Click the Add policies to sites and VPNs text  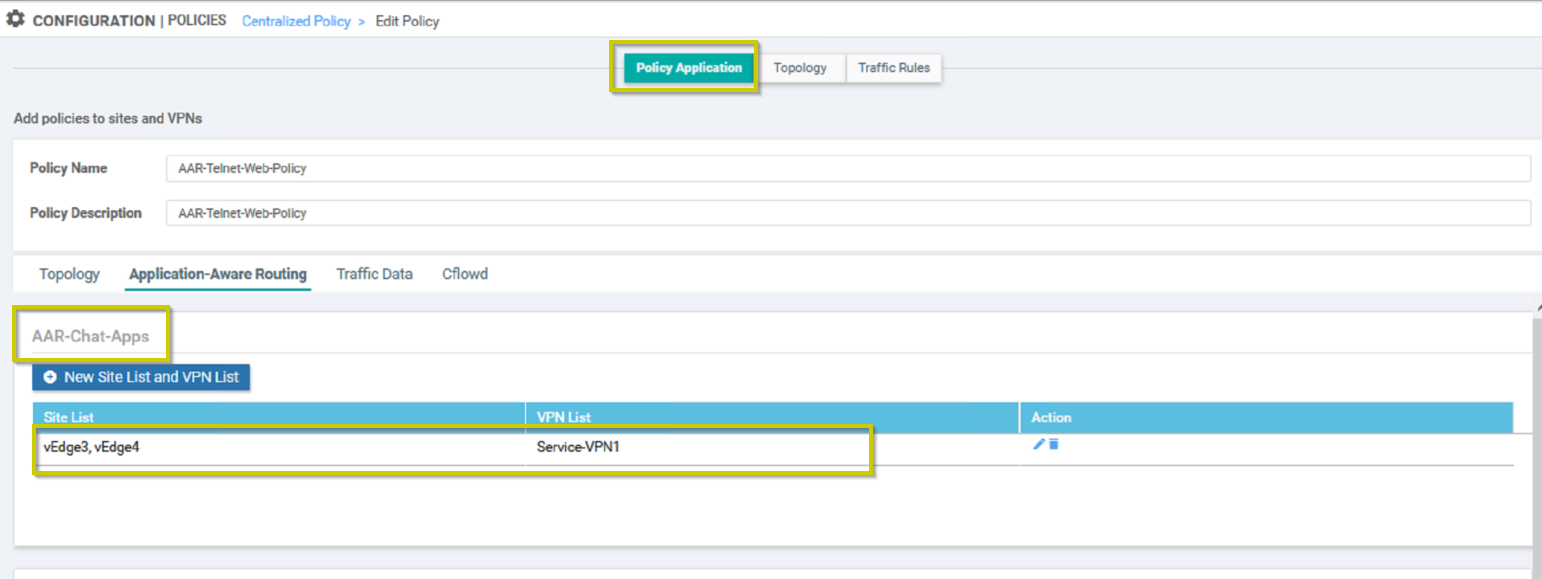pyautogui.click(x=108, y=118)
